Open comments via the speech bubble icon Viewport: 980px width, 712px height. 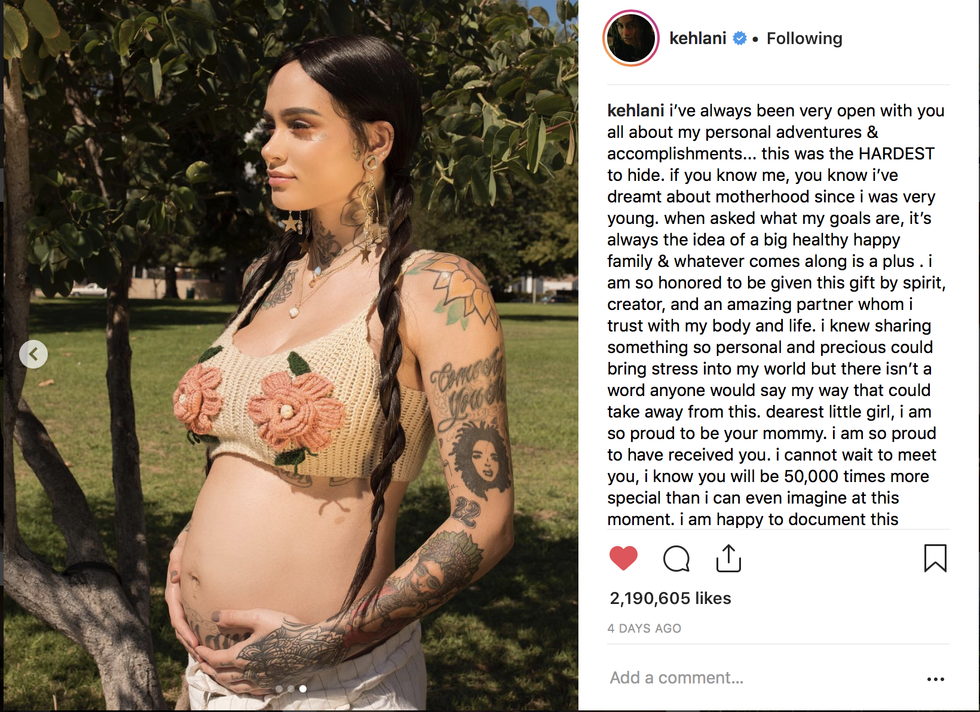(676, 559)
